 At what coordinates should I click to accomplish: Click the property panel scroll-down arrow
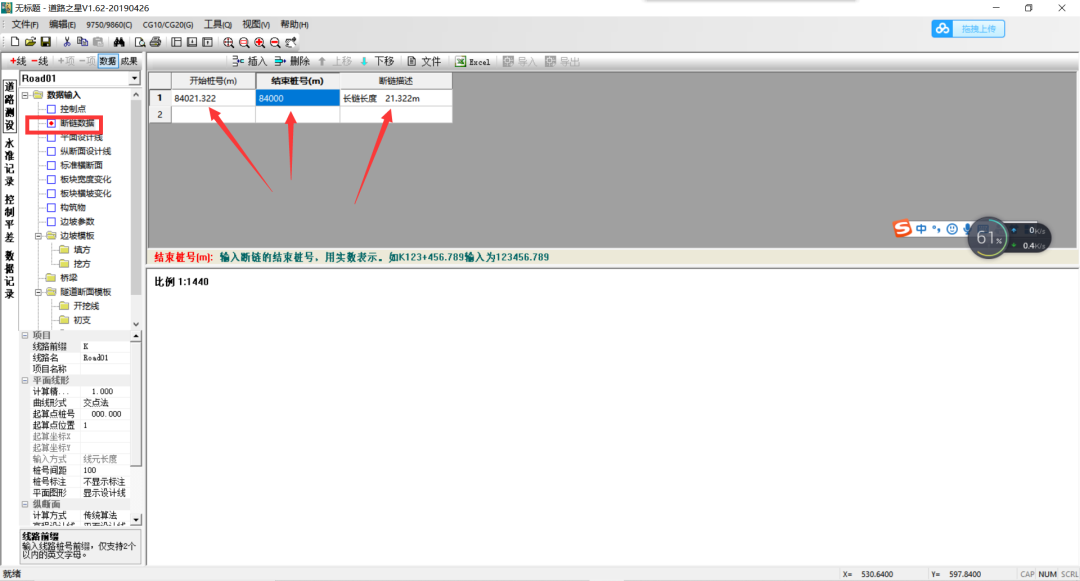point(136,520)
